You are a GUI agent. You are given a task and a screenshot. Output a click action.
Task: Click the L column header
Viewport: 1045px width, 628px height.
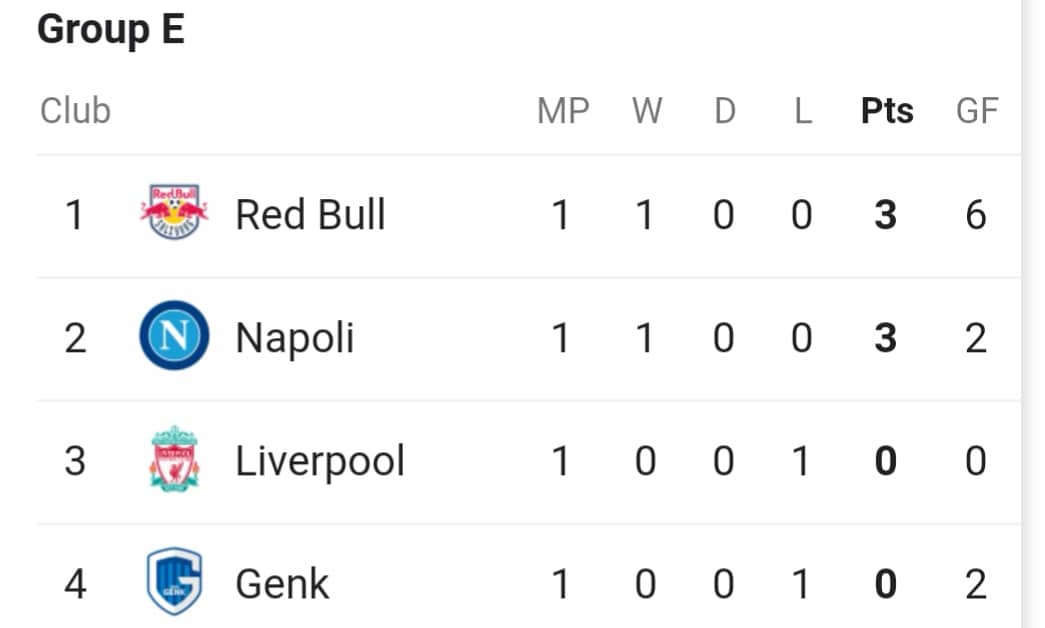803,111
